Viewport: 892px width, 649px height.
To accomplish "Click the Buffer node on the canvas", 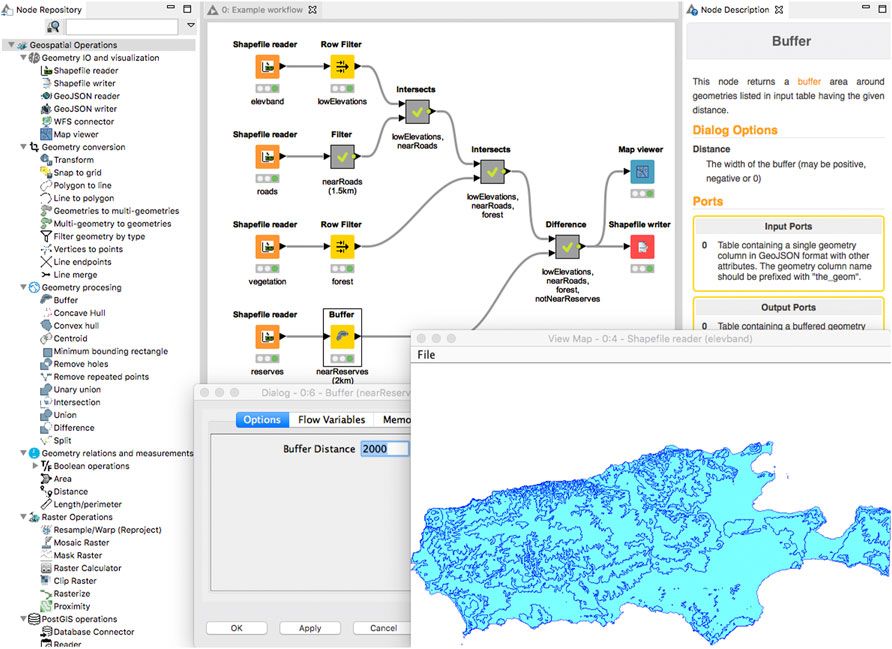I will click(342, 337).
